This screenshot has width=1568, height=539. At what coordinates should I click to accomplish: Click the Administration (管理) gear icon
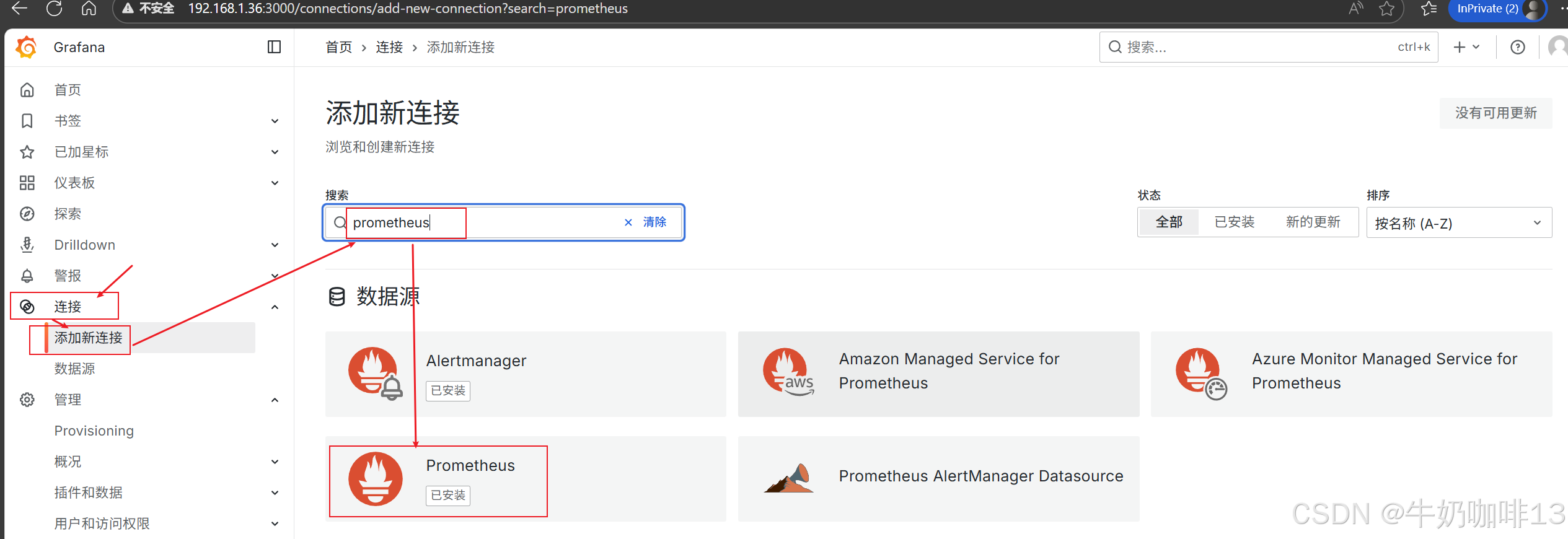(27, 400)
